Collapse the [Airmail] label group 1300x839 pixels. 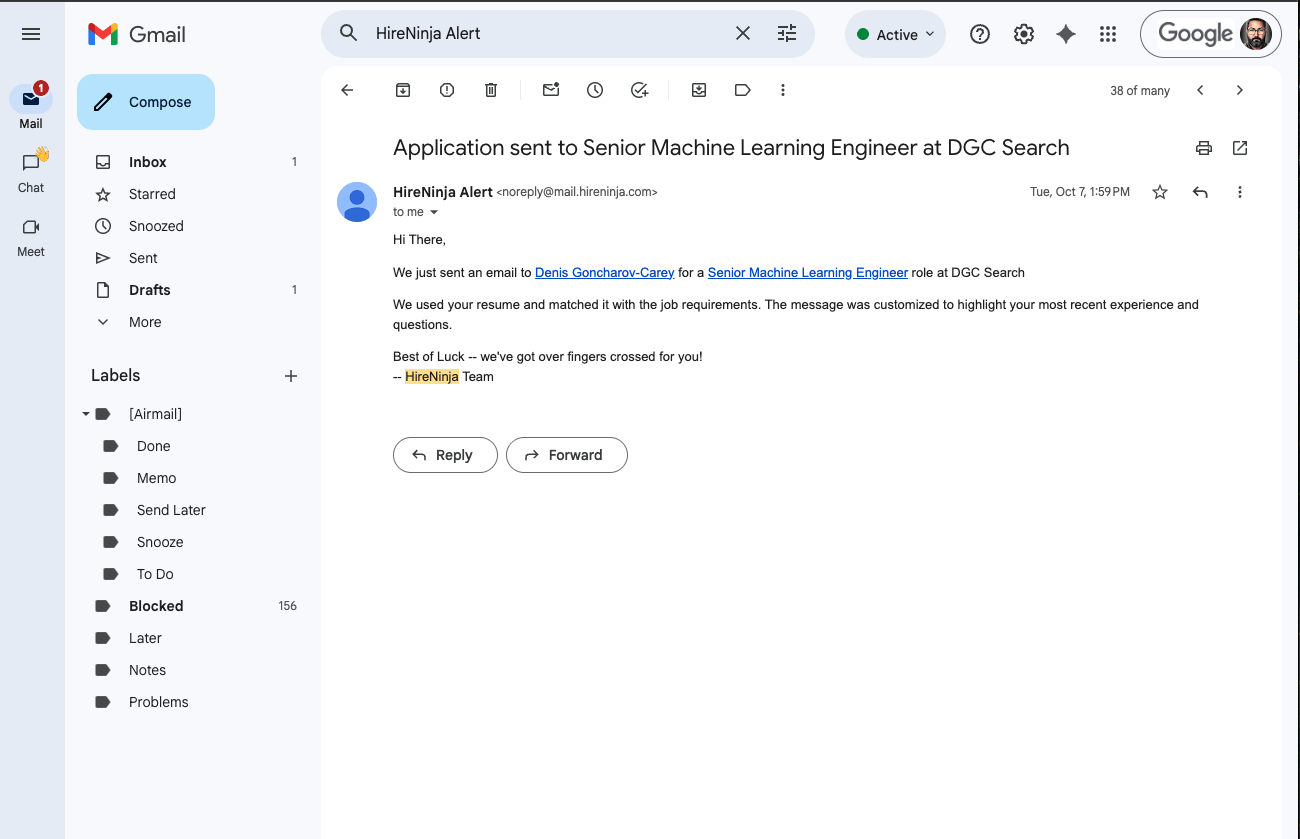[x=86, y=414]
